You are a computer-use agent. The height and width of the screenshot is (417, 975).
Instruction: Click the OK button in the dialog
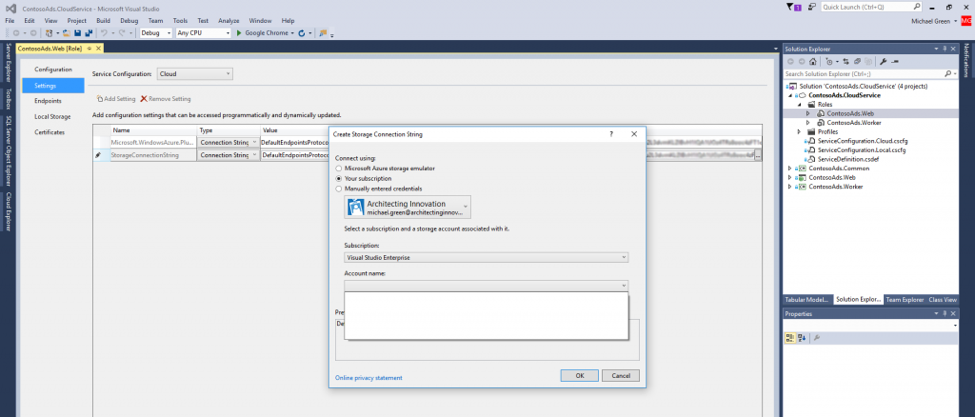click(x=580, y=375)
